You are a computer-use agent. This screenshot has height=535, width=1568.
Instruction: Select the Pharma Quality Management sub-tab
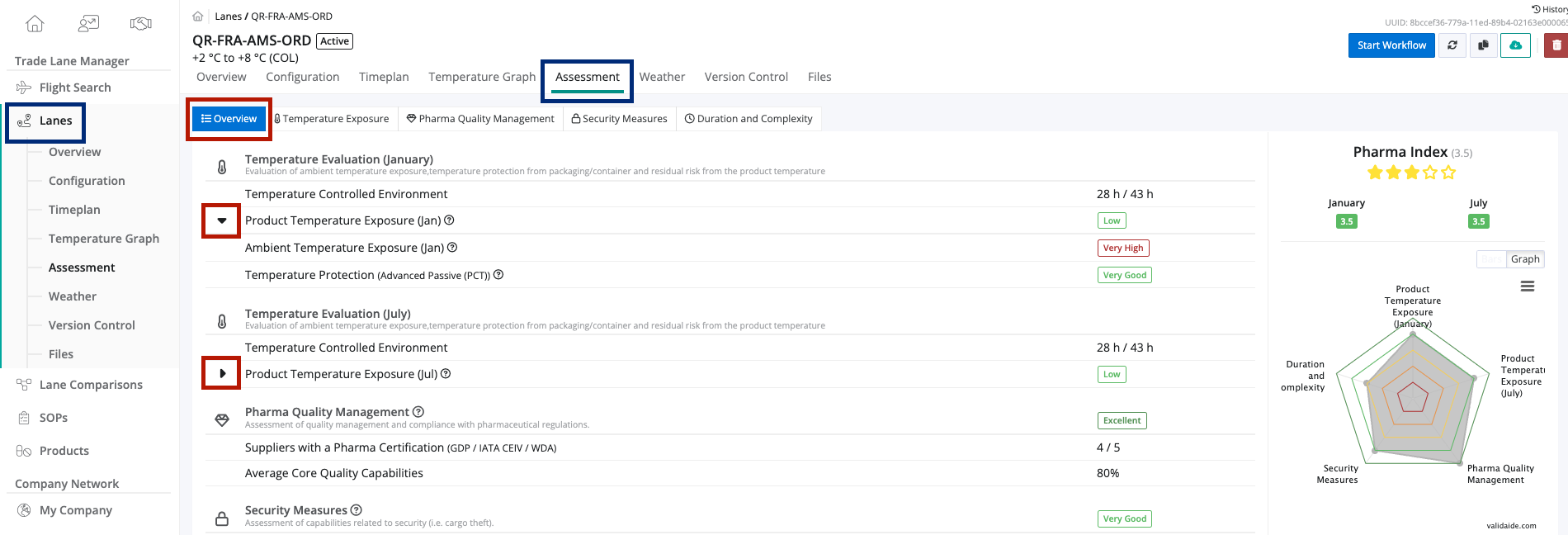pyautogui.click(x=480, y=119)
